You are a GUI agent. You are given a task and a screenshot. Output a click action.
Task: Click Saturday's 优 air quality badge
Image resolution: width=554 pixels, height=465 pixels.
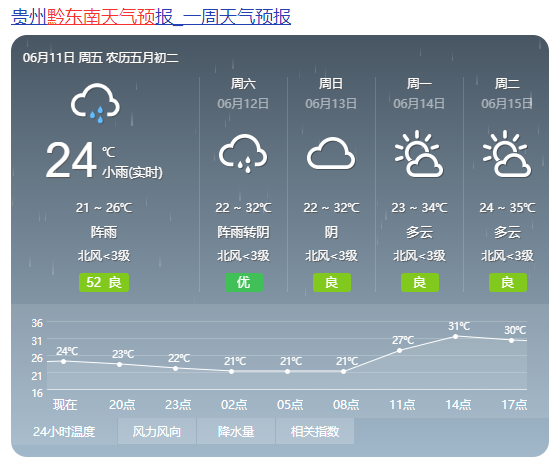pos(244,282)
